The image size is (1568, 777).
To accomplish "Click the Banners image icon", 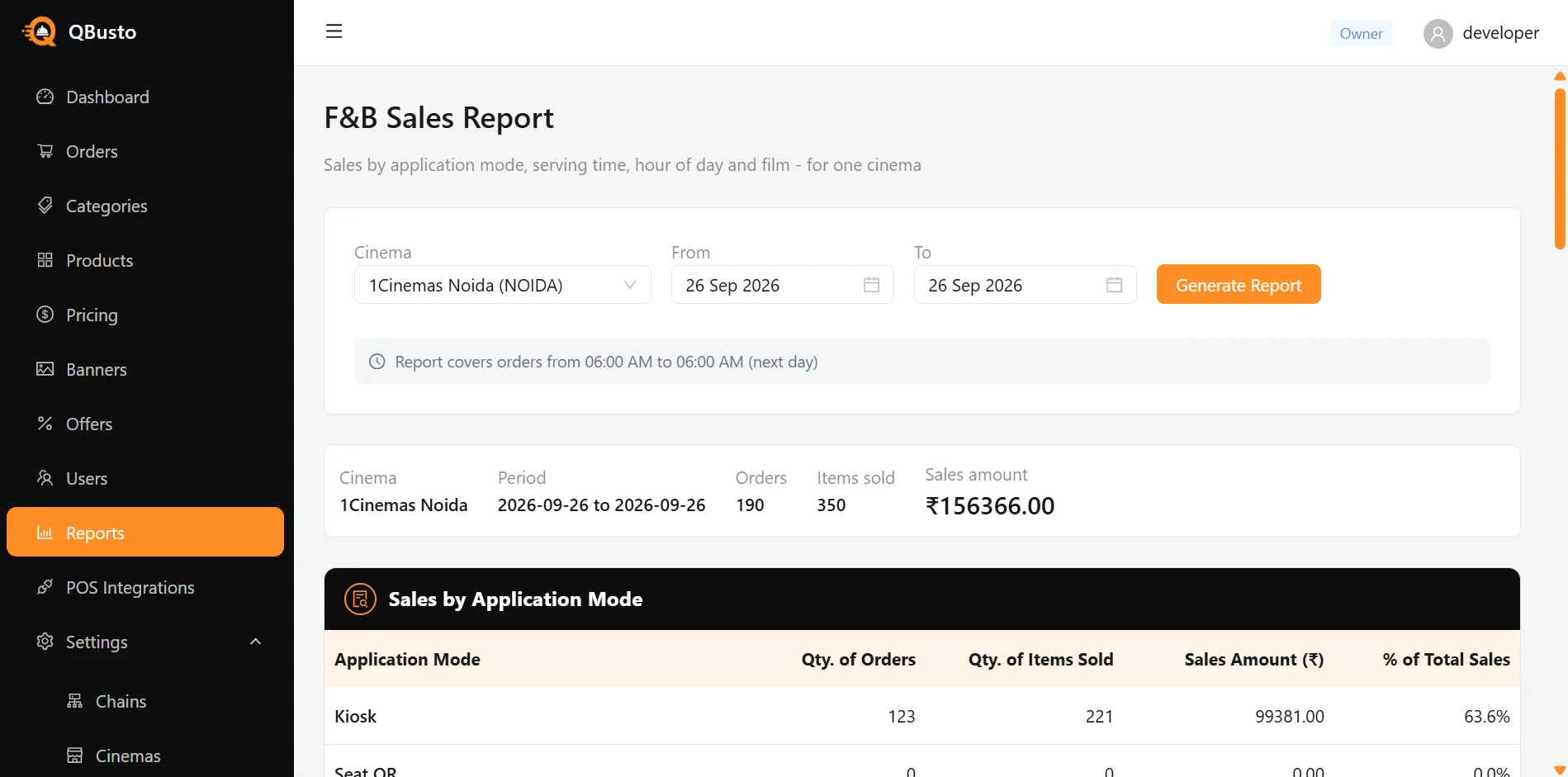I will (x=45, y=369).
